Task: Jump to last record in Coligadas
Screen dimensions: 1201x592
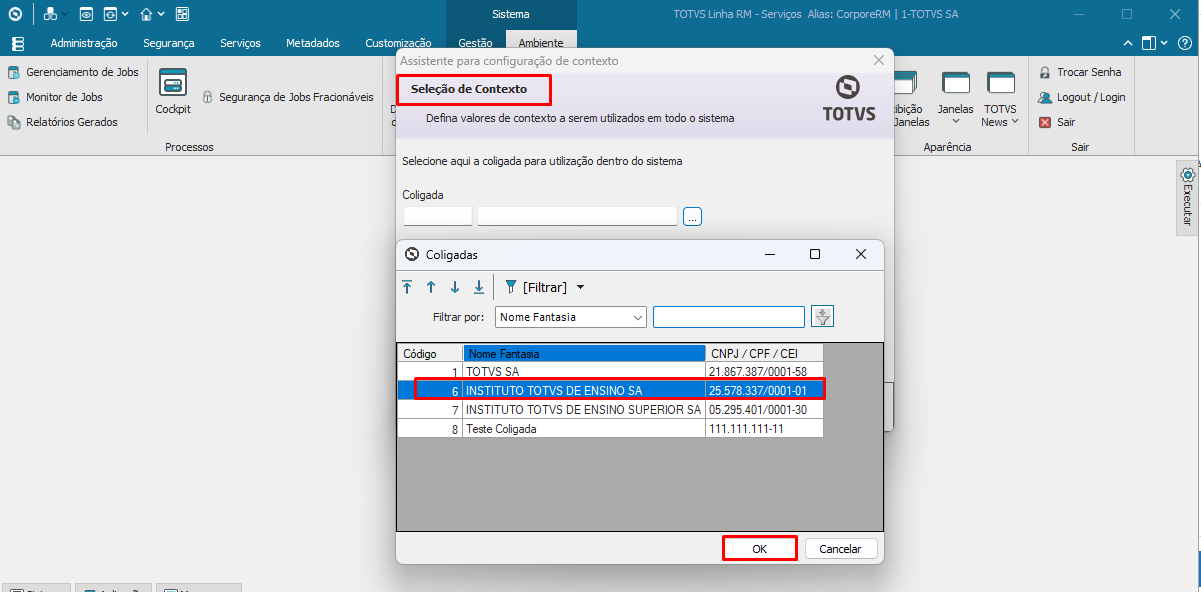Action: coord(479,287)
